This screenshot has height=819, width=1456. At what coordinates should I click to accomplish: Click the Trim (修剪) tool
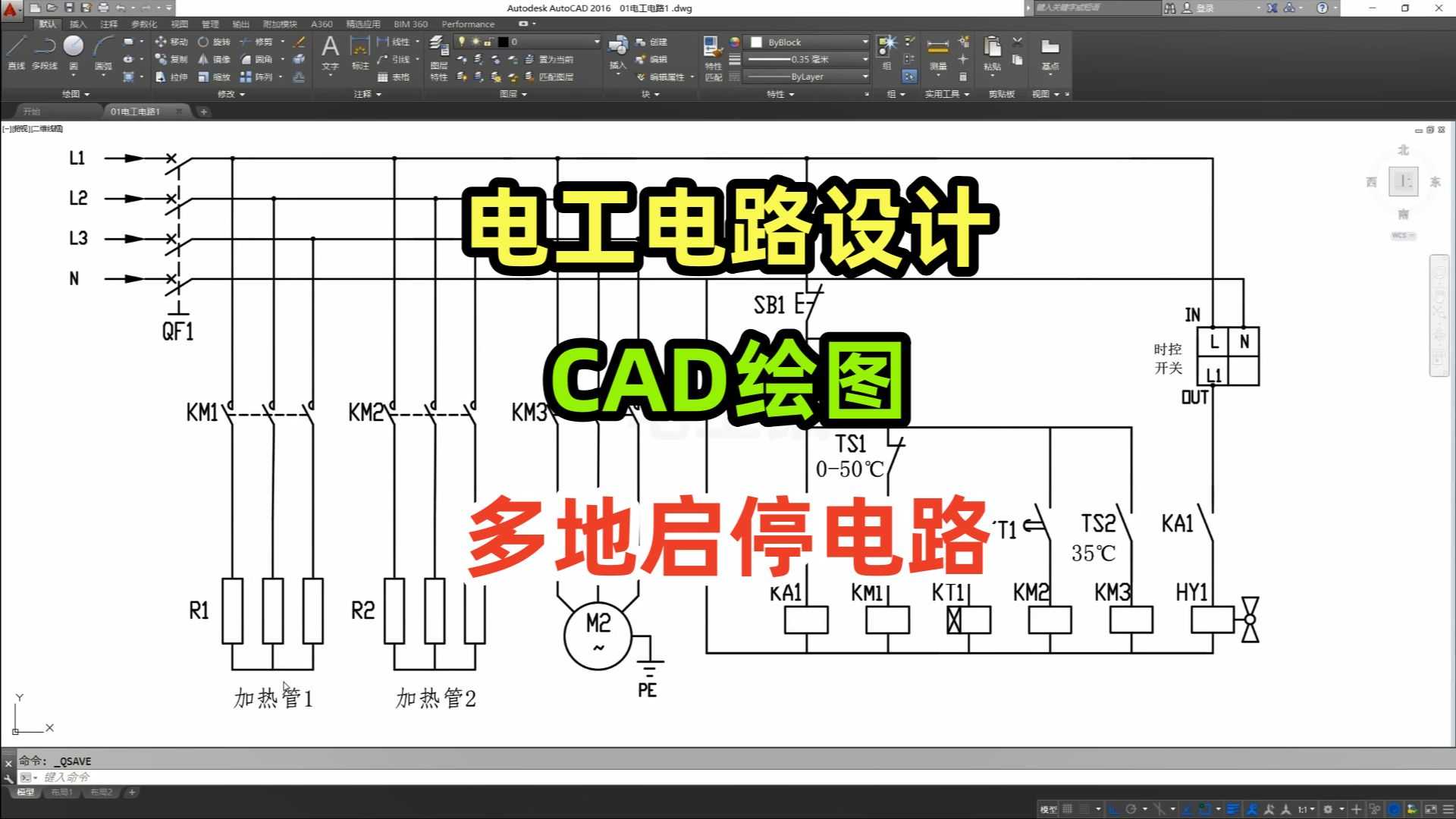256,42
